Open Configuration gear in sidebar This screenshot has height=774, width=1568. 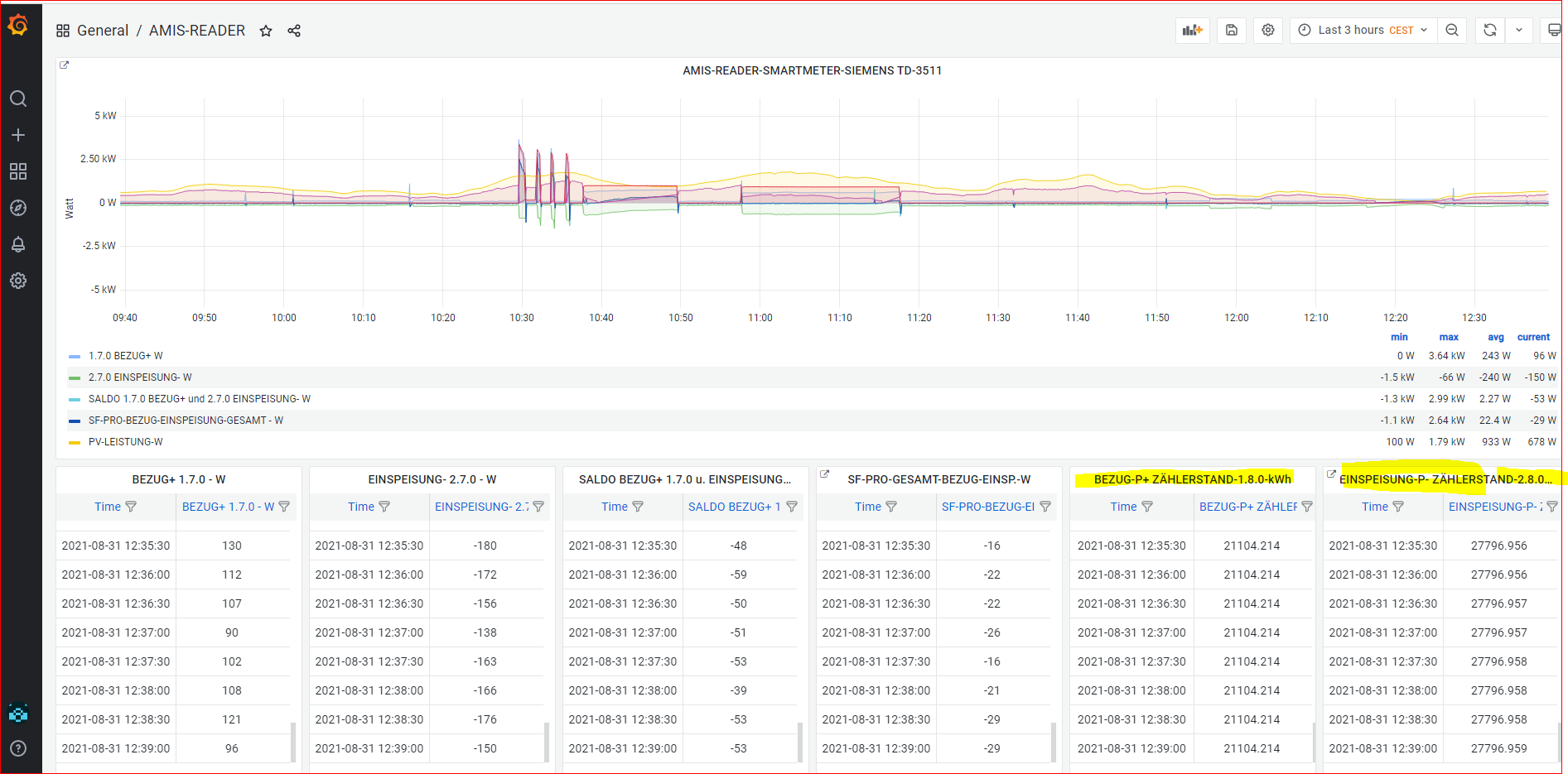[x=18, y=281]
